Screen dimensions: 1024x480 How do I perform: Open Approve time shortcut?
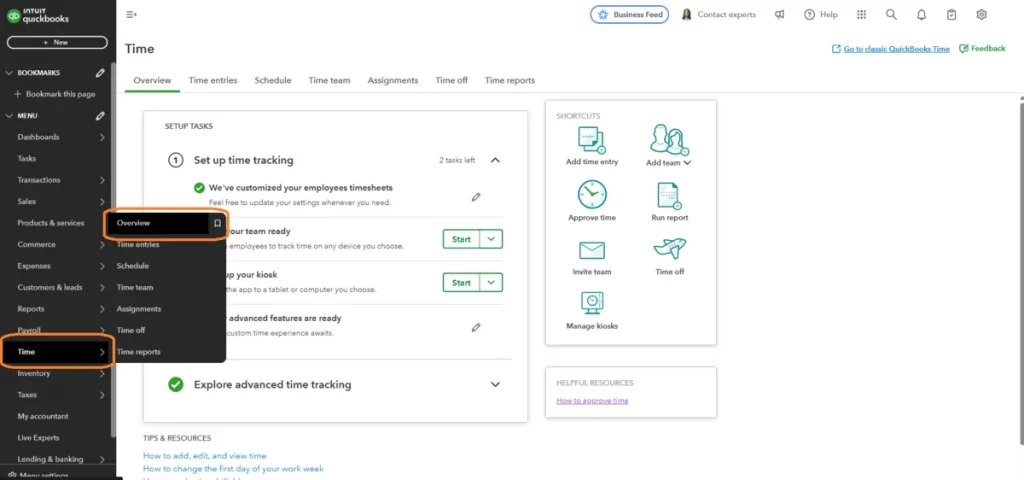pos(592,200)
